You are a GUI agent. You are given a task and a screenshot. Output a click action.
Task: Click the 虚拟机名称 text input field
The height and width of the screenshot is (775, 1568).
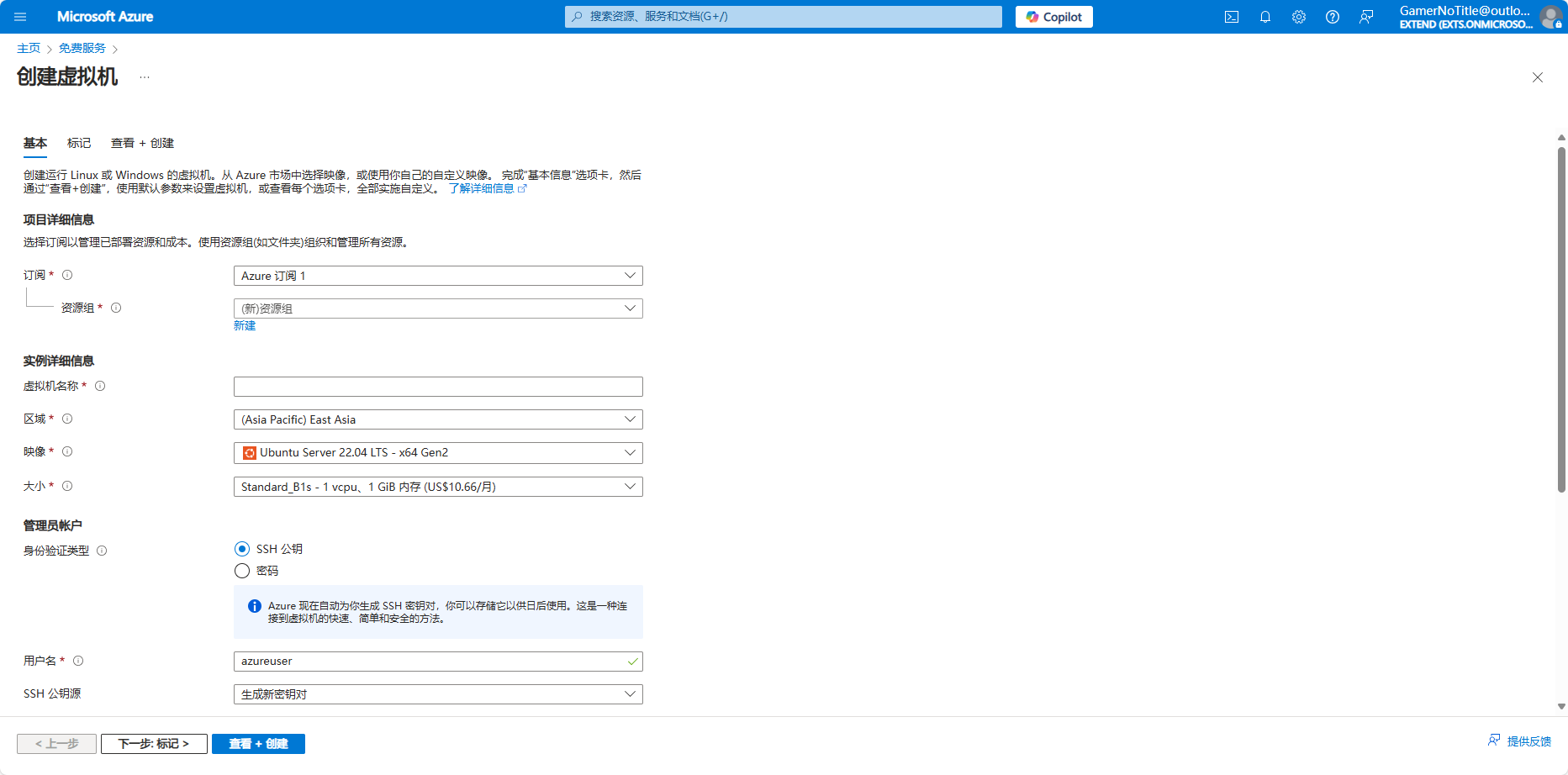(437, 387)
